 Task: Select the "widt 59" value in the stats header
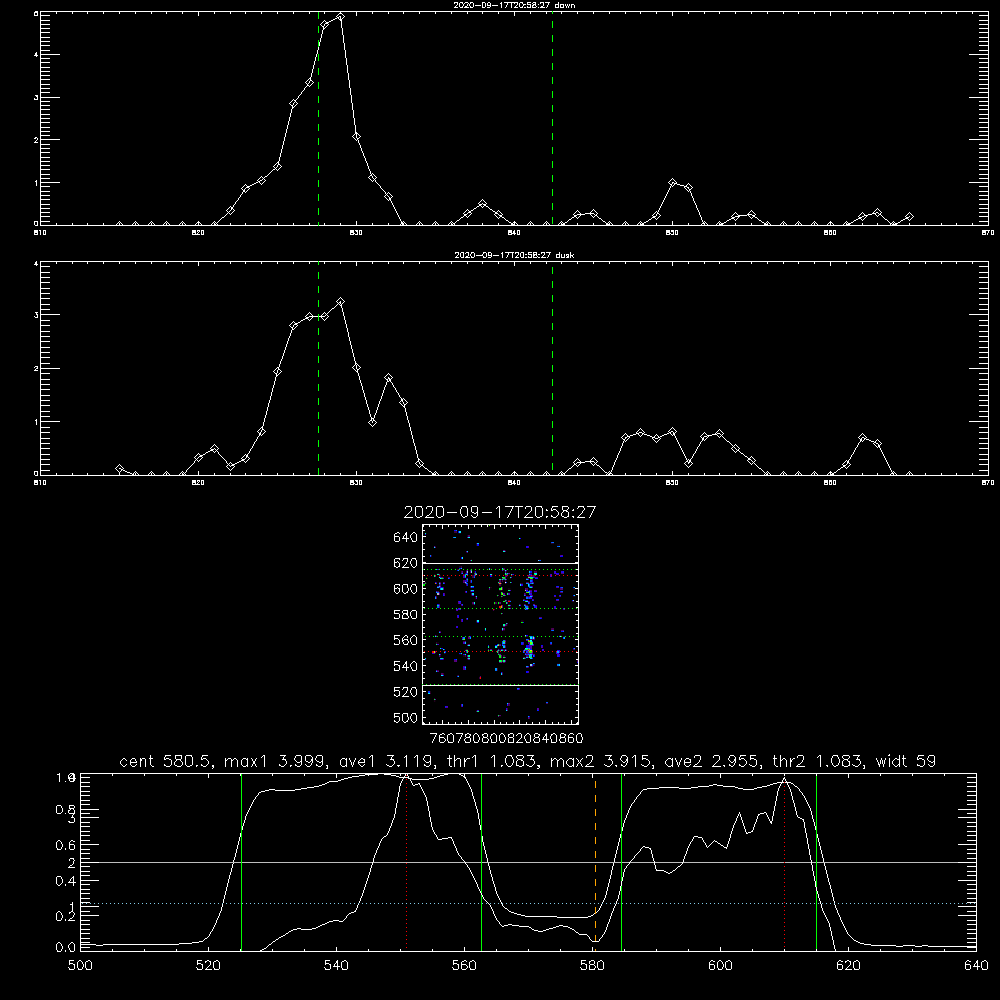(x=906, y=761)
